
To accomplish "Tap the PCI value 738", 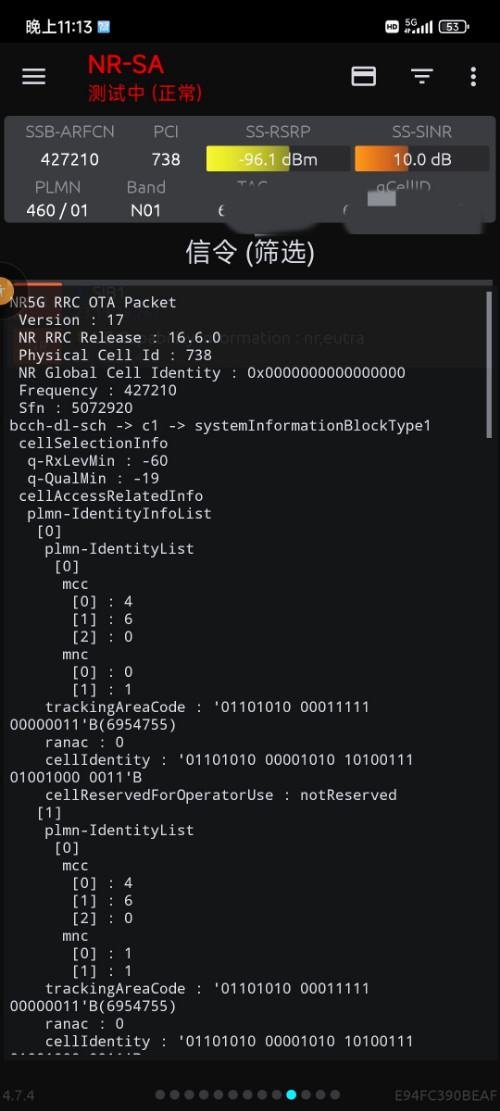I will tap(166, 159).
